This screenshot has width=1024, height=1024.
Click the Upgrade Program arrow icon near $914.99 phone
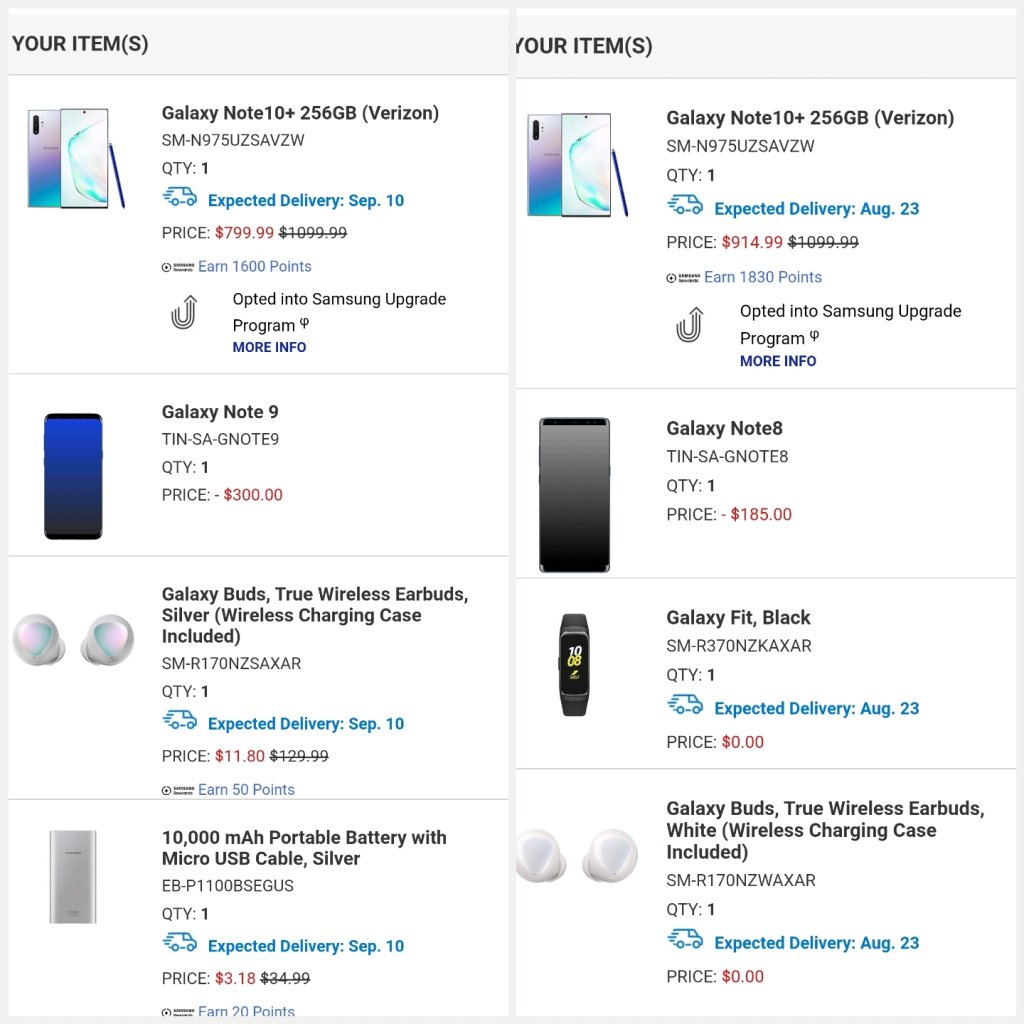[x=689, y=325]
